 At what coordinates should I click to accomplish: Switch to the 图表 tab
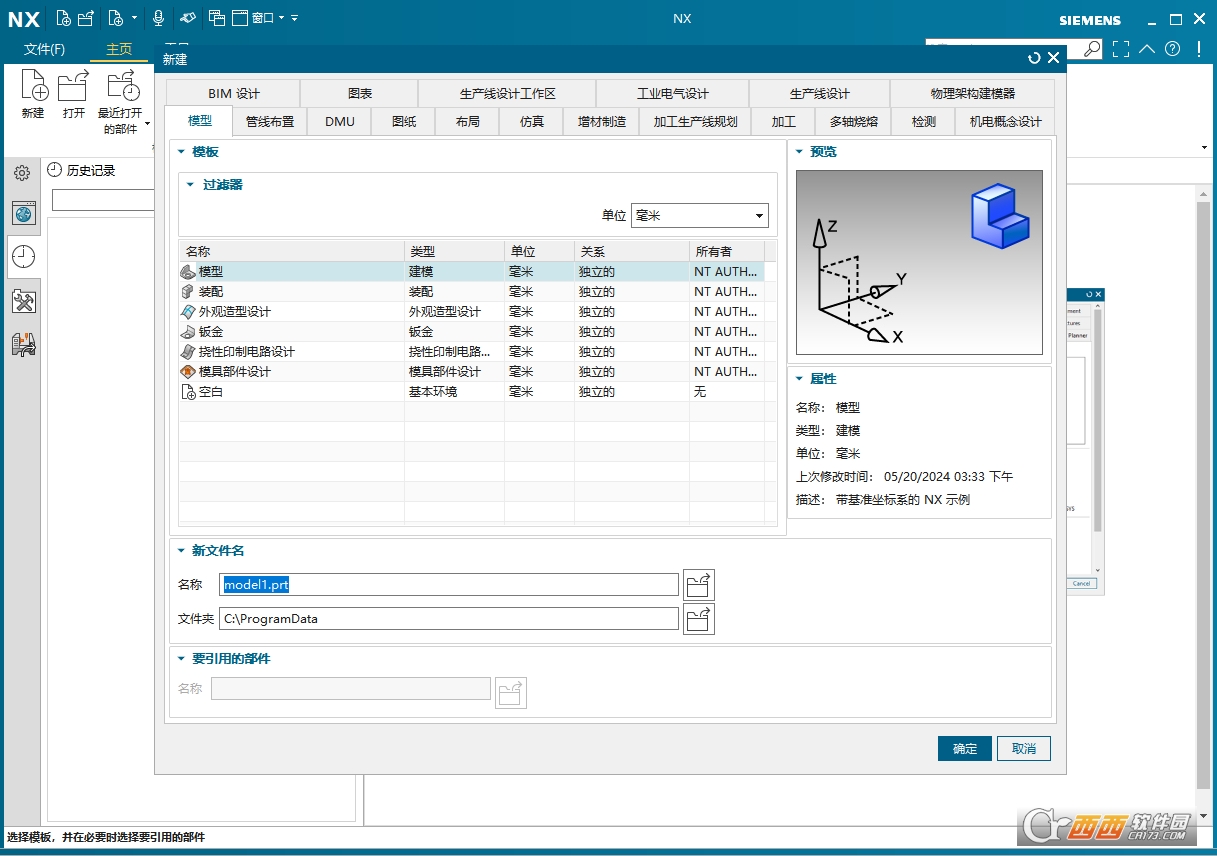360,94
